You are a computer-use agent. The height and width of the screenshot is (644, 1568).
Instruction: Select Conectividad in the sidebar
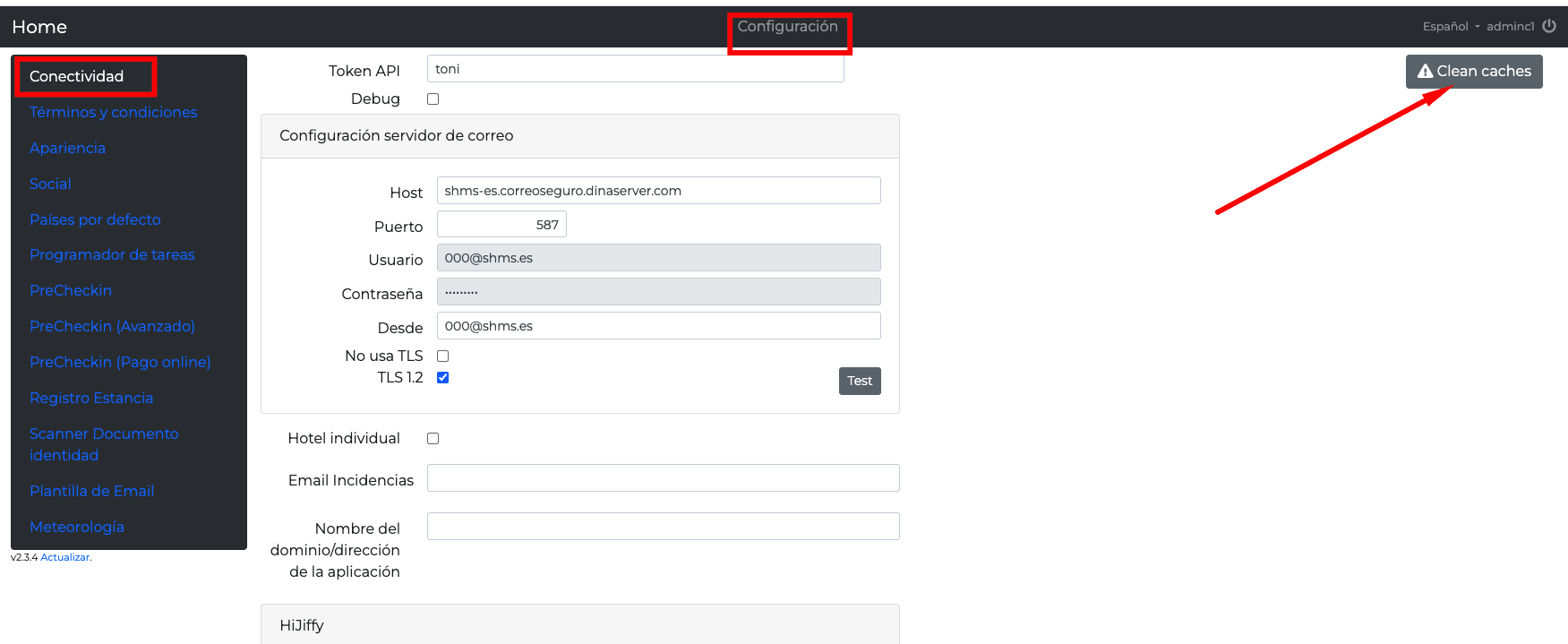(77, 77)
